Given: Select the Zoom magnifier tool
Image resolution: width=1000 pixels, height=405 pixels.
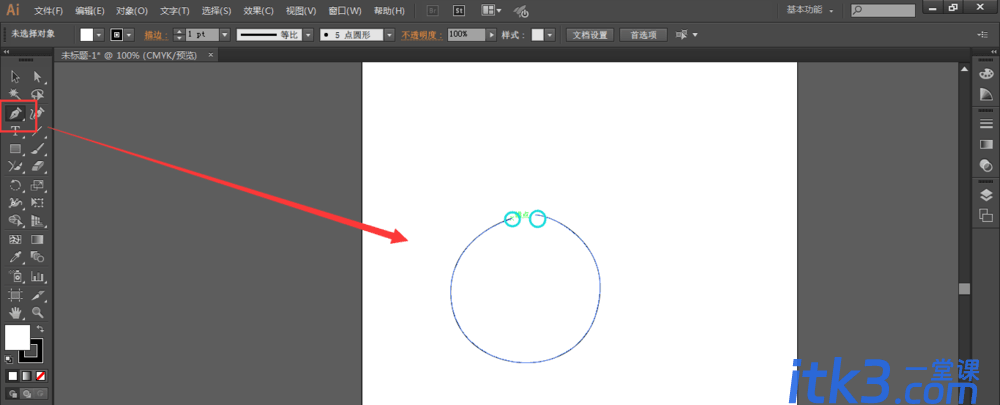Looking at the screenshot, I should pos(37,313).
